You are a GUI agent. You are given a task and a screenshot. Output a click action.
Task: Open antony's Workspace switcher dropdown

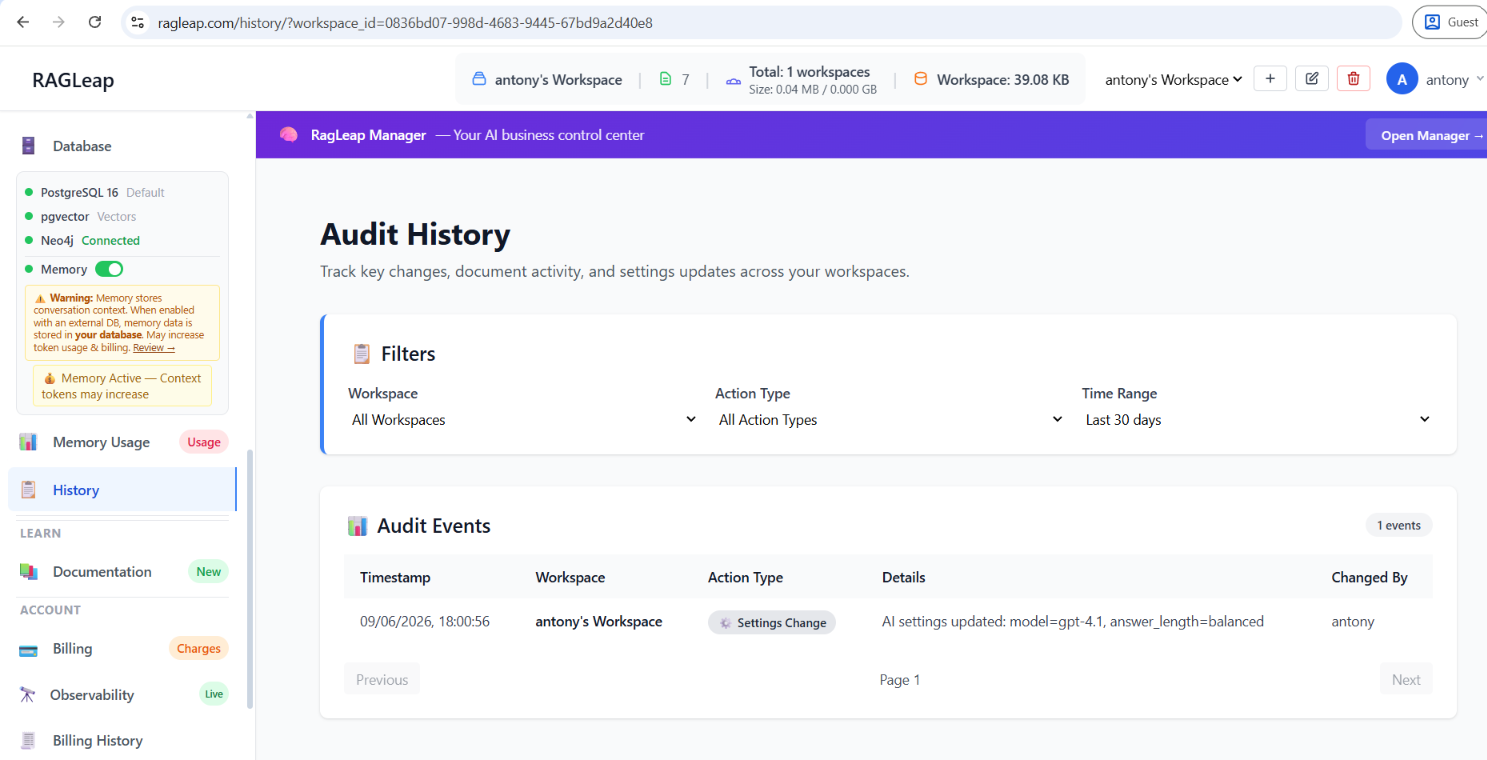(x=1174, y=80)
